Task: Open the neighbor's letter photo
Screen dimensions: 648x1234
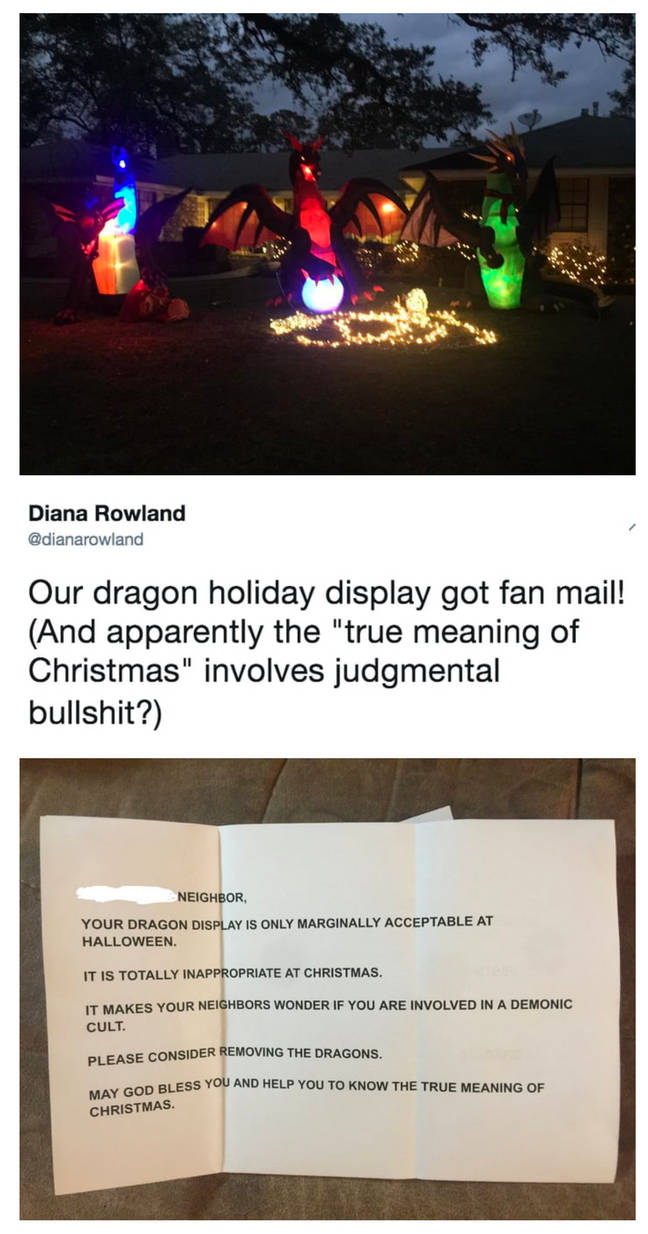Action: [327, 988]
